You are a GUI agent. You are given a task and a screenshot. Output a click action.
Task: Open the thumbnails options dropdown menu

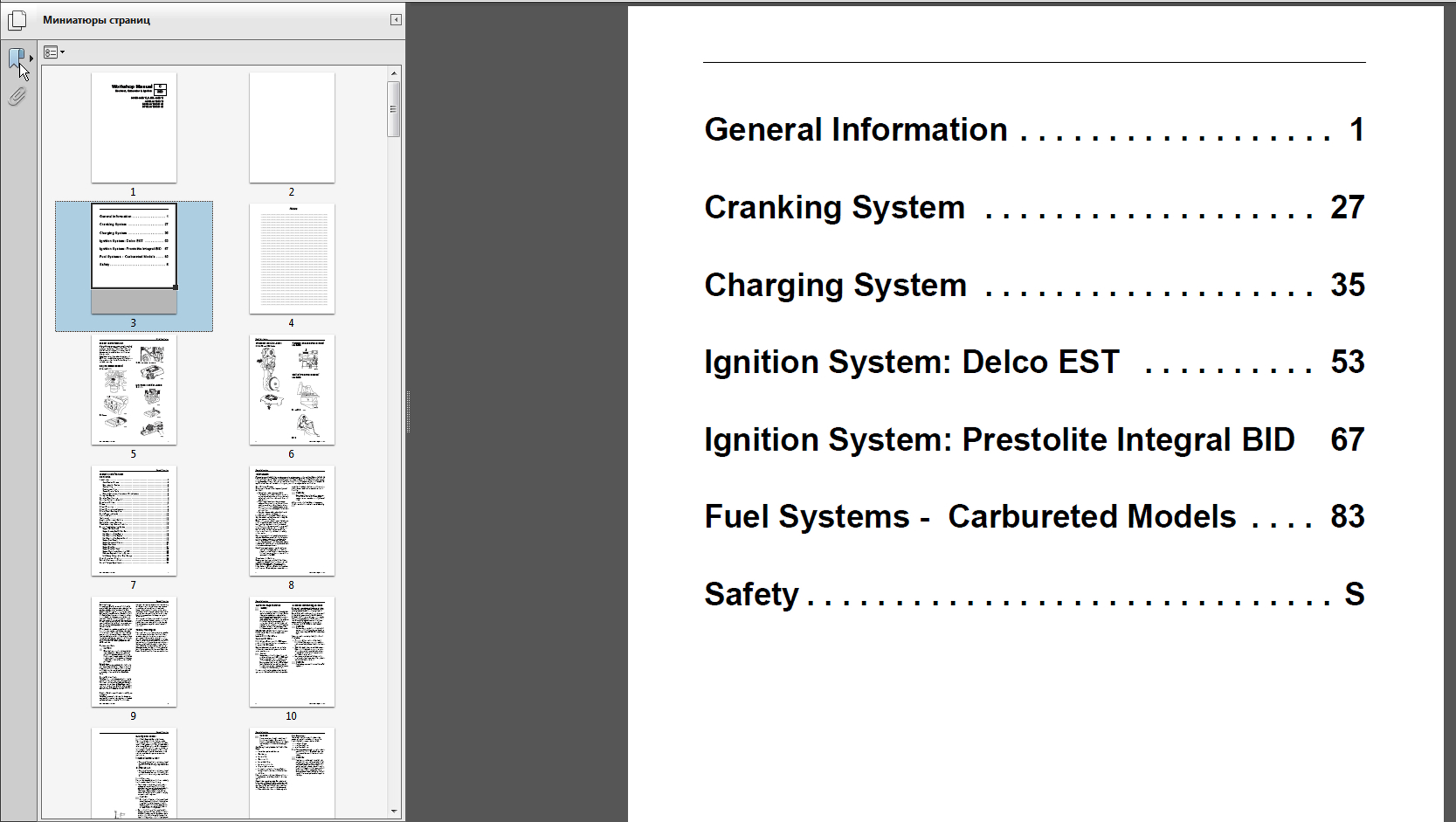pos(54,53)
